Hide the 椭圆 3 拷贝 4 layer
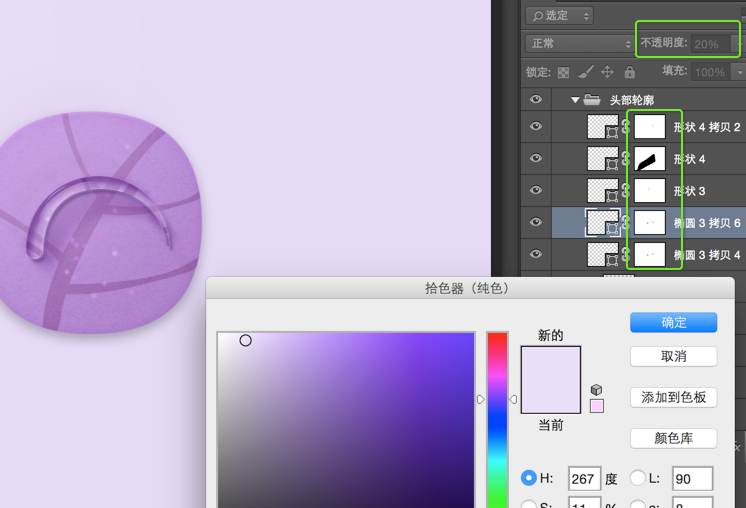The image size is (746, 508). 536,254
